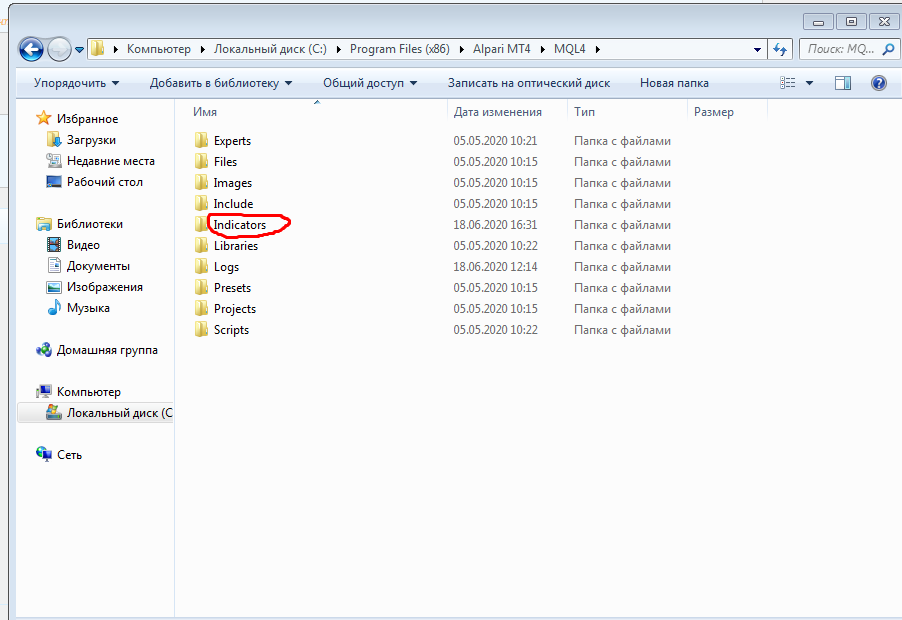Go back with the blue Back arrow
Image resolution: width=902 pixels, height=620 pixels.
click(31, 49)
